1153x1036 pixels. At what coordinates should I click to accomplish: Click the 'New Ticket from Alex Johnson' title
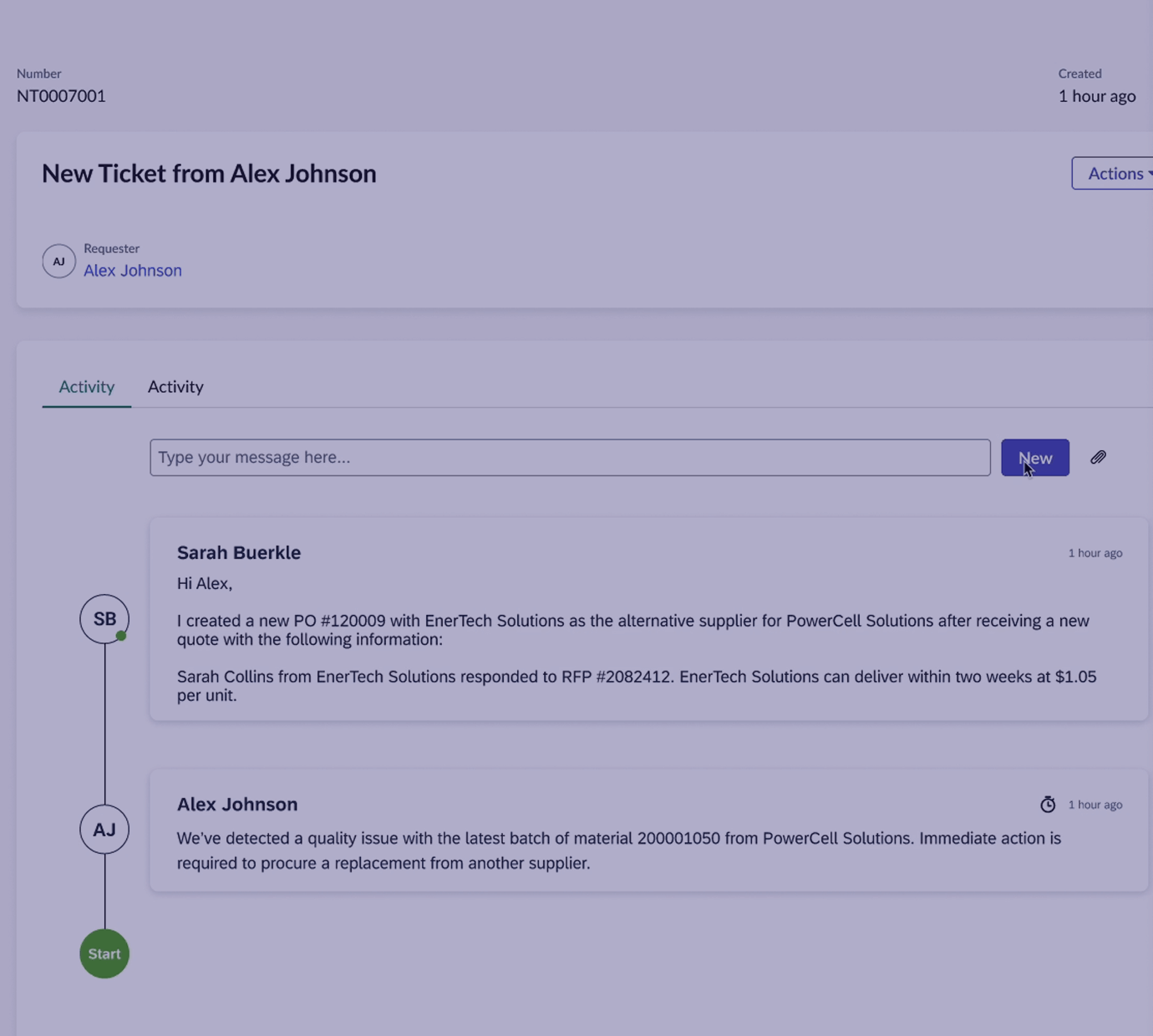point(209,174)
